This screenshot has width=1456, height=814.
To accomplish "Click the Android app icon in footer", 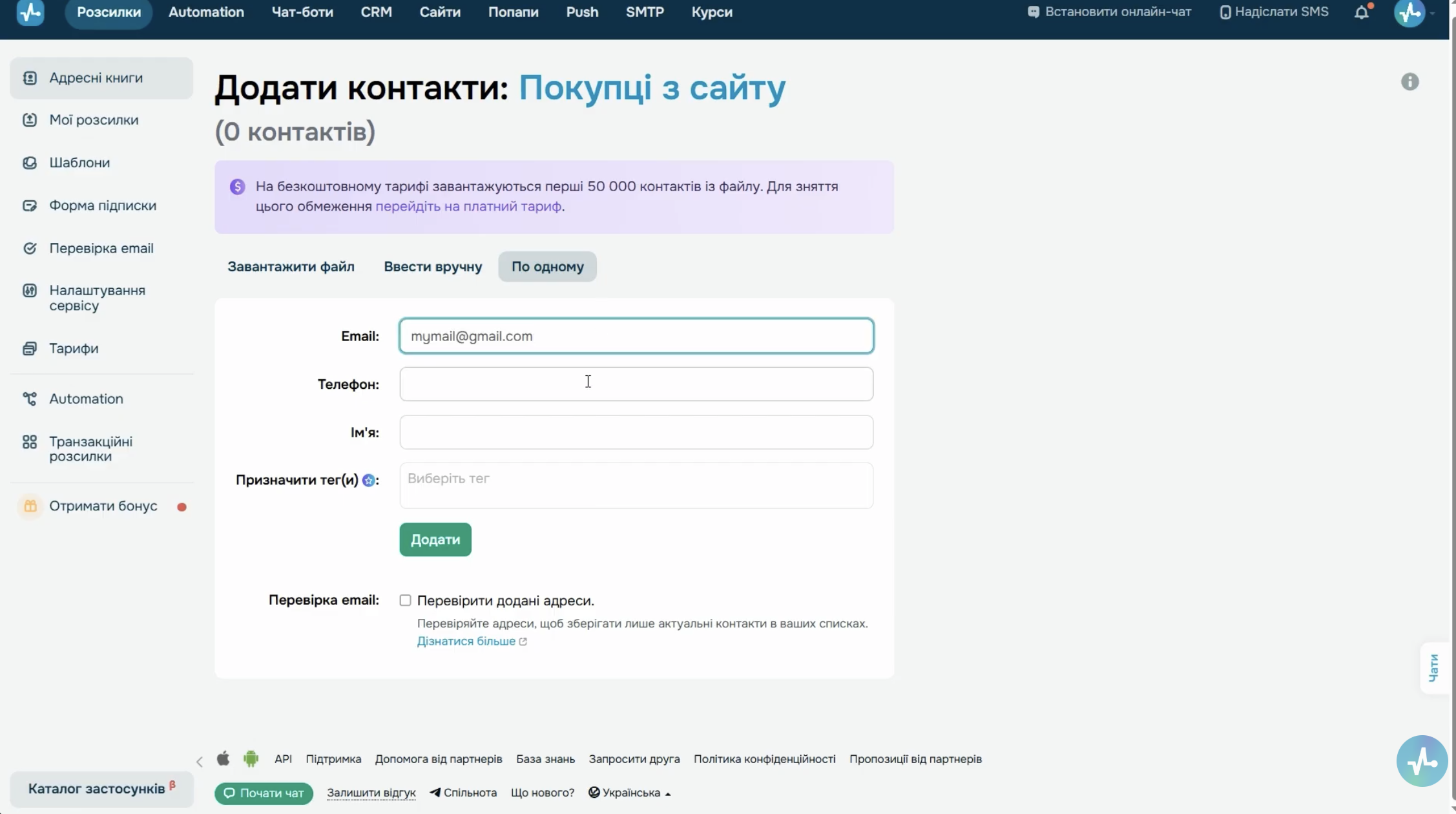I will (x=251, y=758).
